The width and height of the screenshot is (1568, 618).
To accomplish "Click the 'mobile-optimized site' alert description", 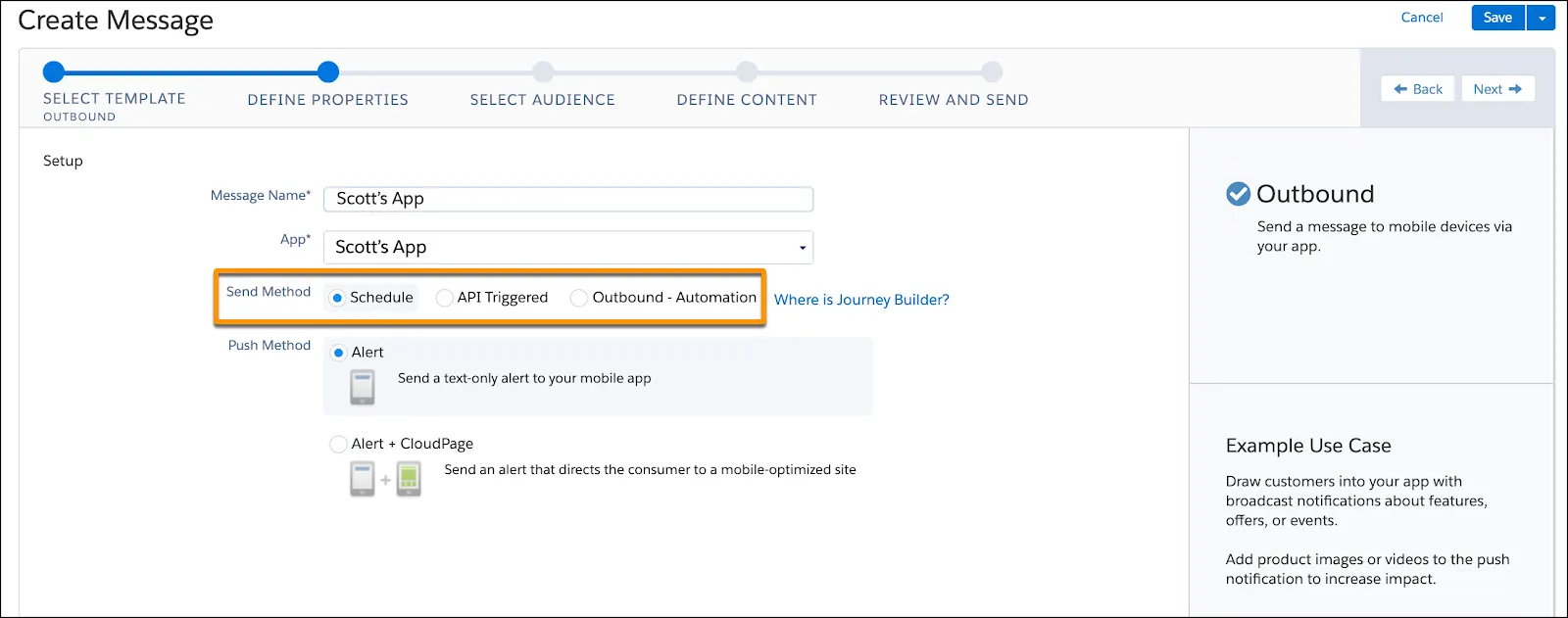I will (650, 470).
